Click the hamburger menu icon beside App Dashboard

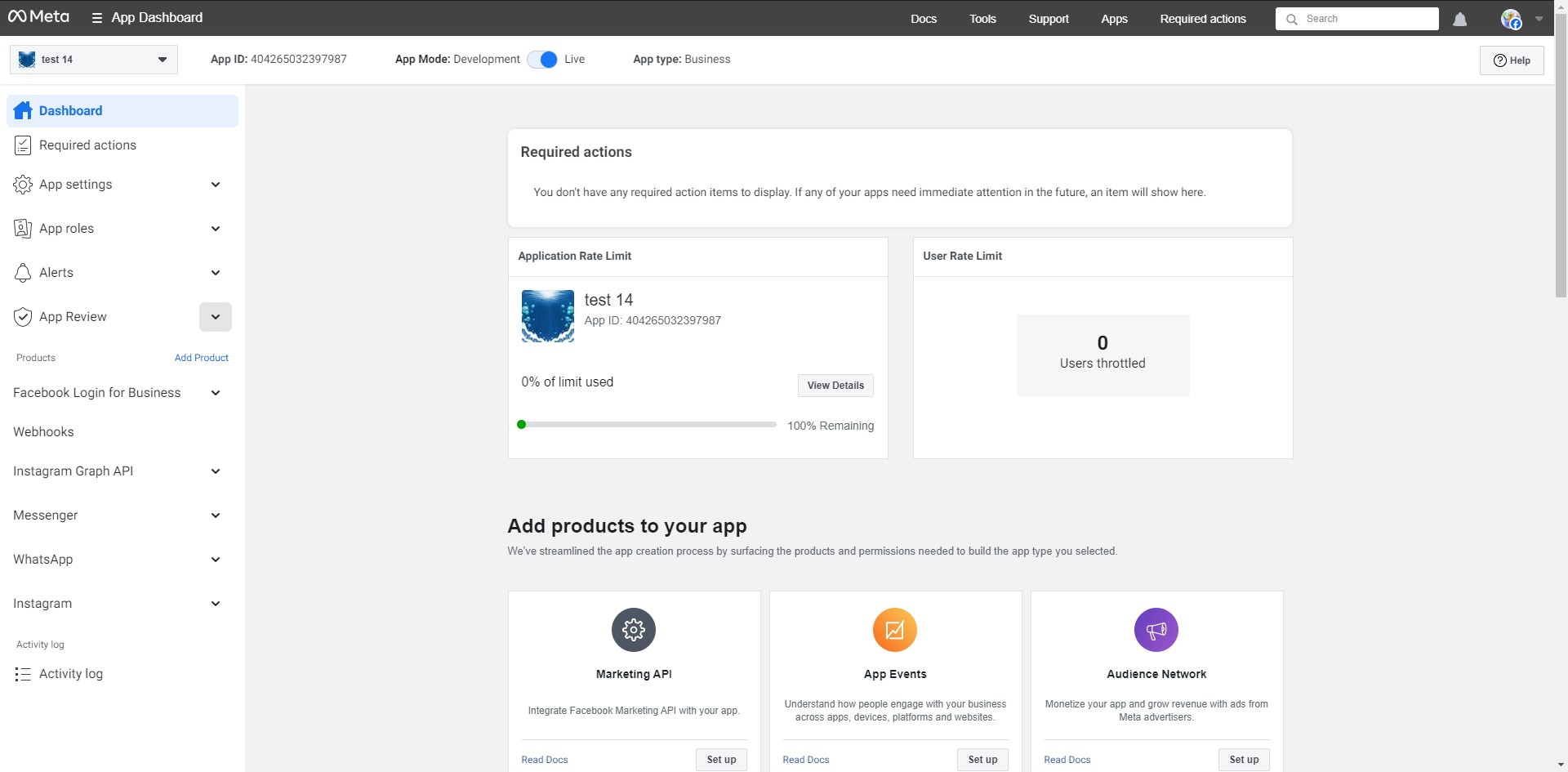(x=96, y=18)
